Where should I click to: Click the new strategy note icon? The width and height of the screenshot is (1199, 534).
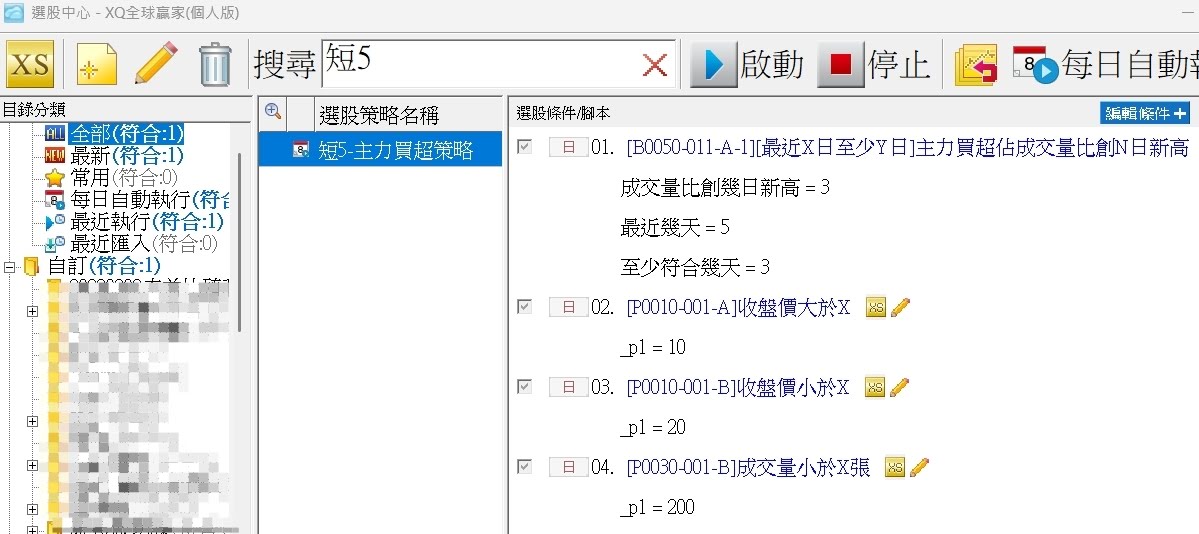[x=97, y=66]
